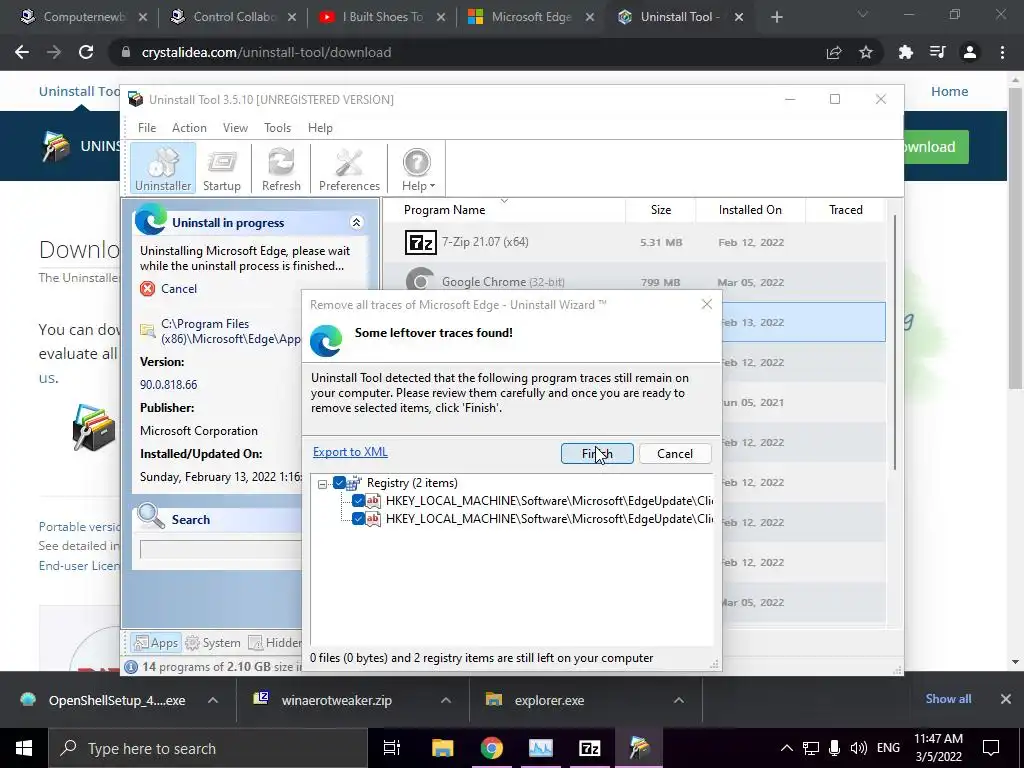Reload the Chrome page

(x=86, y=52)
